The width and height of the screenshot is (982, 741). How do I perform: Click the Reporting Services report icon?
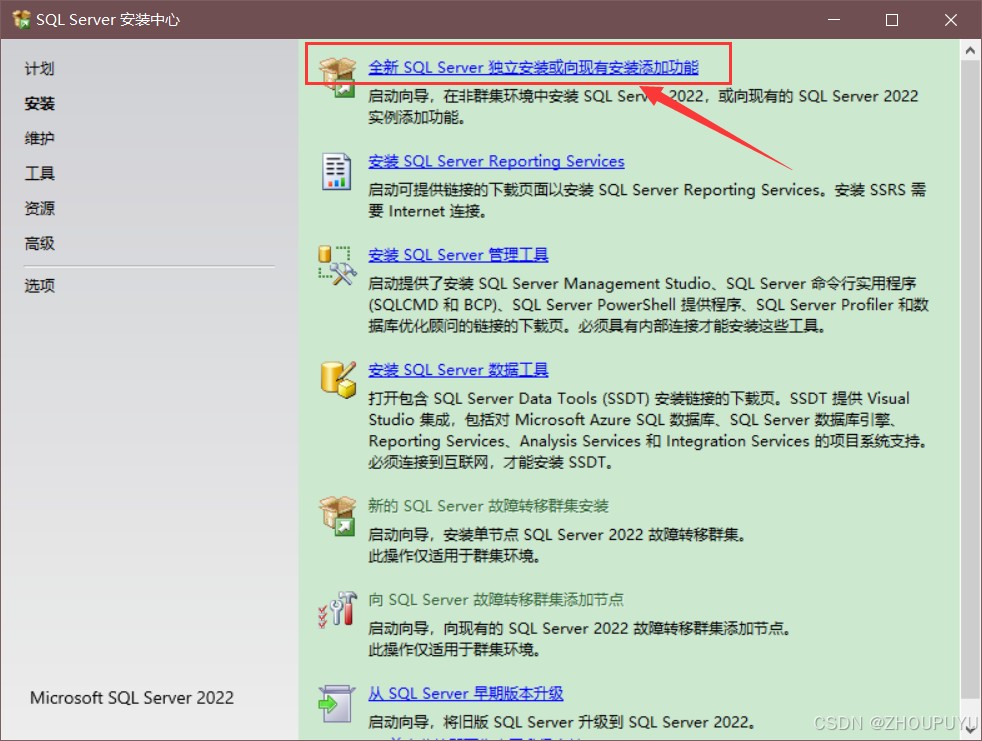click(336, 171)
